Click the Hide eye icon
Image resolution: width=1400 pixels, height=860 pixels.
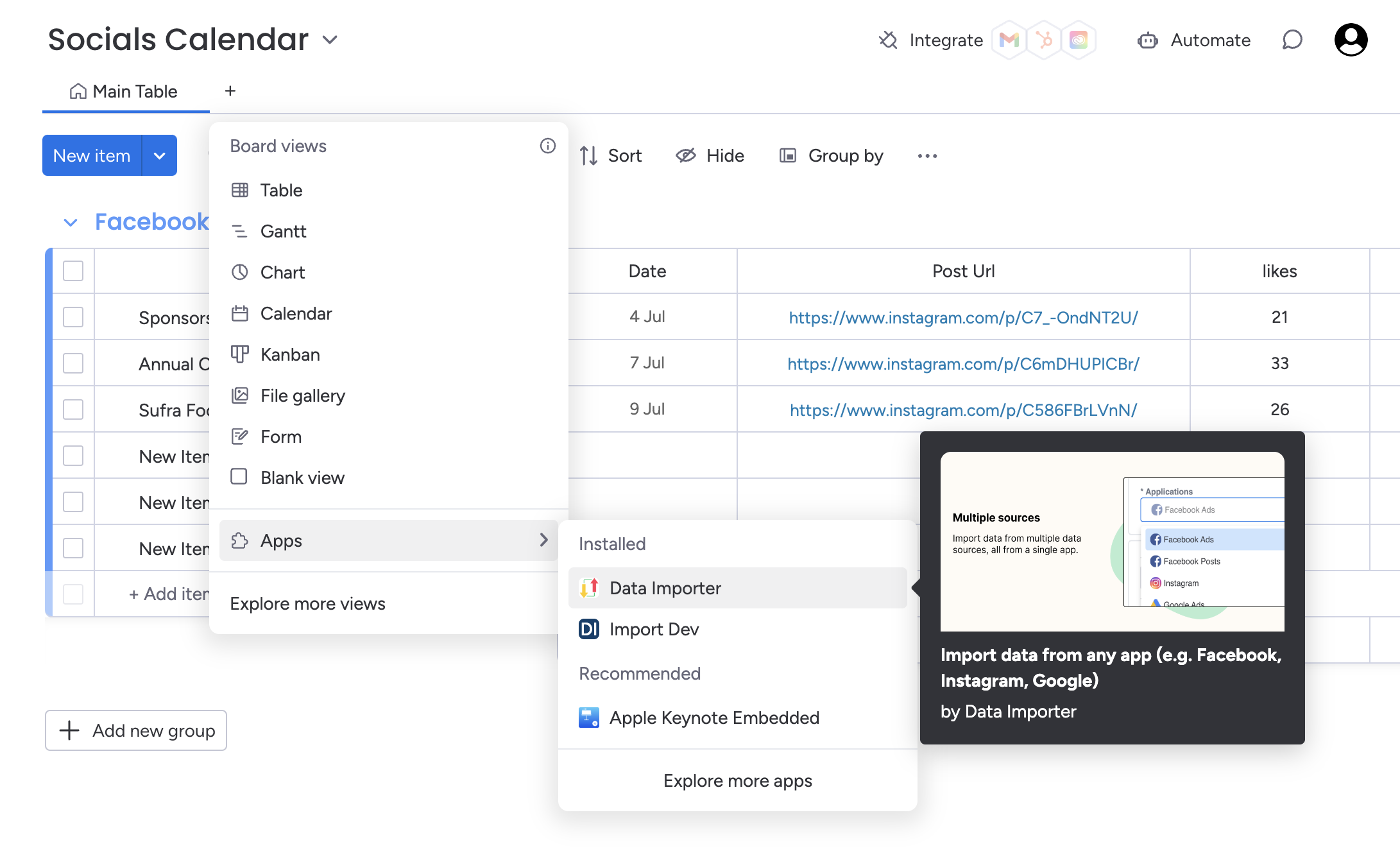(x=686, y=155)
